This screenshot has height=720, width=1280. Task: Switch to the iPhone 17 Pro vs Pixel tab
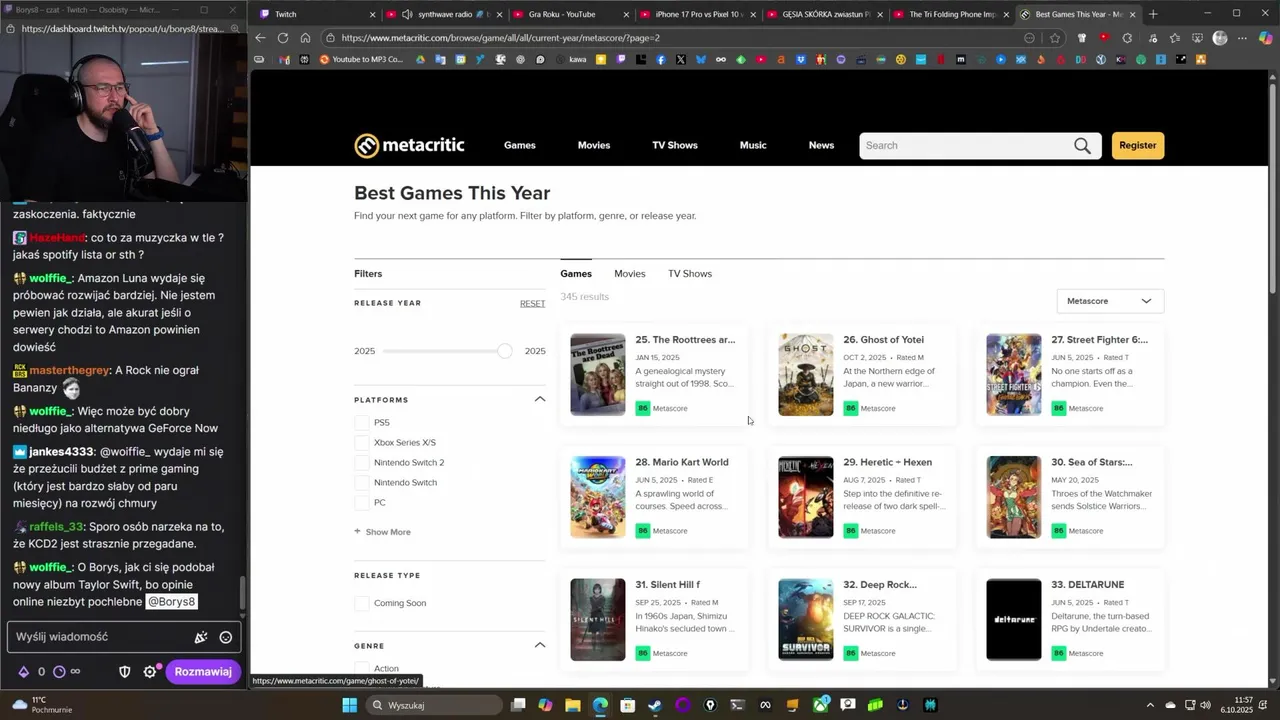point(700,14)
